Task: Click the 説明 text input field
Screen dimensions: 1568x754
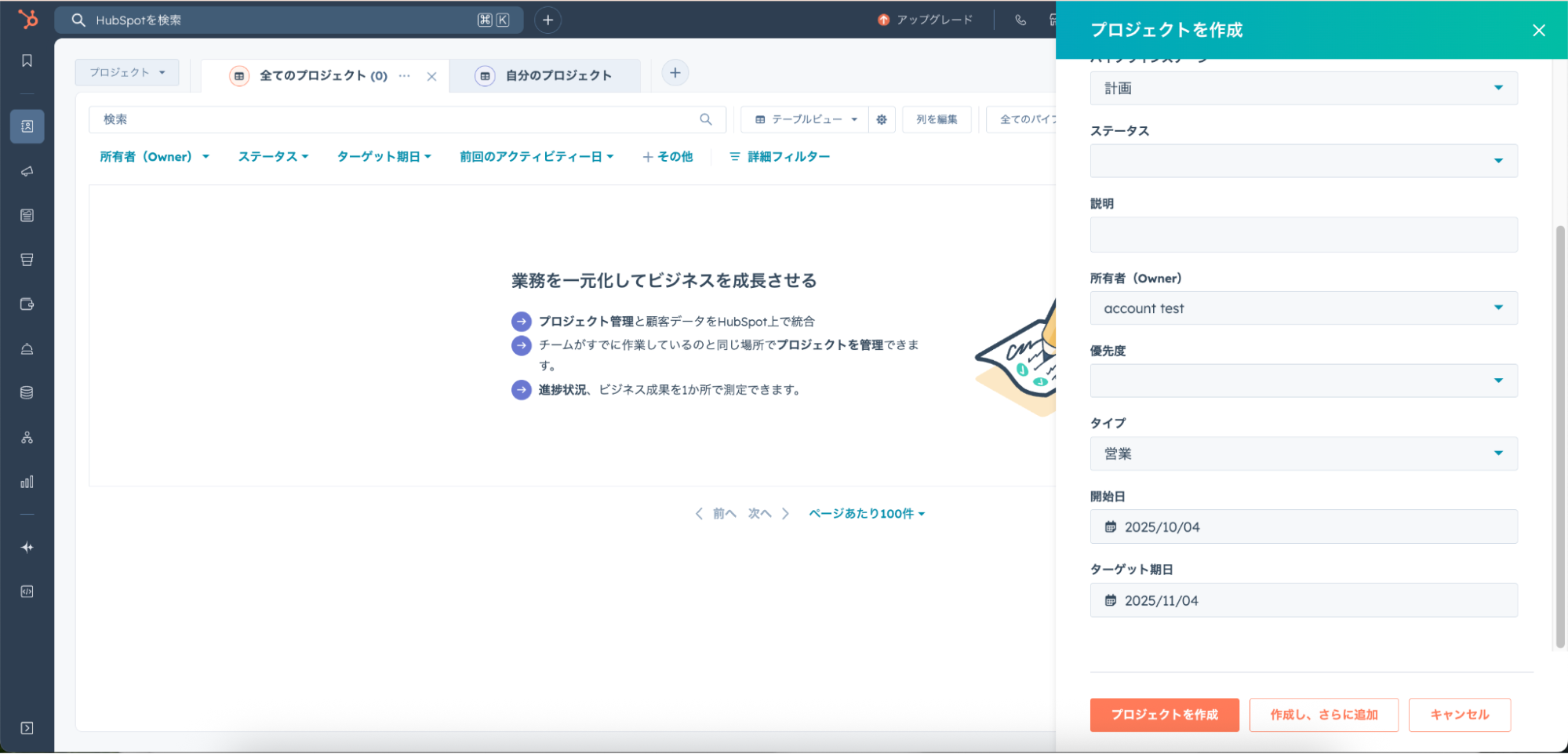Action: (1303, 235)
